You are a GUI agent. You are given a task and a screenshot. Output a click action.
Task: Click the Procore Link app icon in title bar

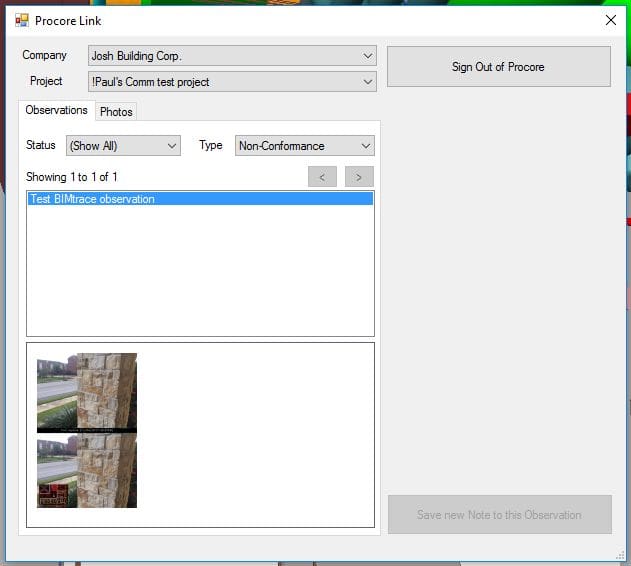click(21, 20)
